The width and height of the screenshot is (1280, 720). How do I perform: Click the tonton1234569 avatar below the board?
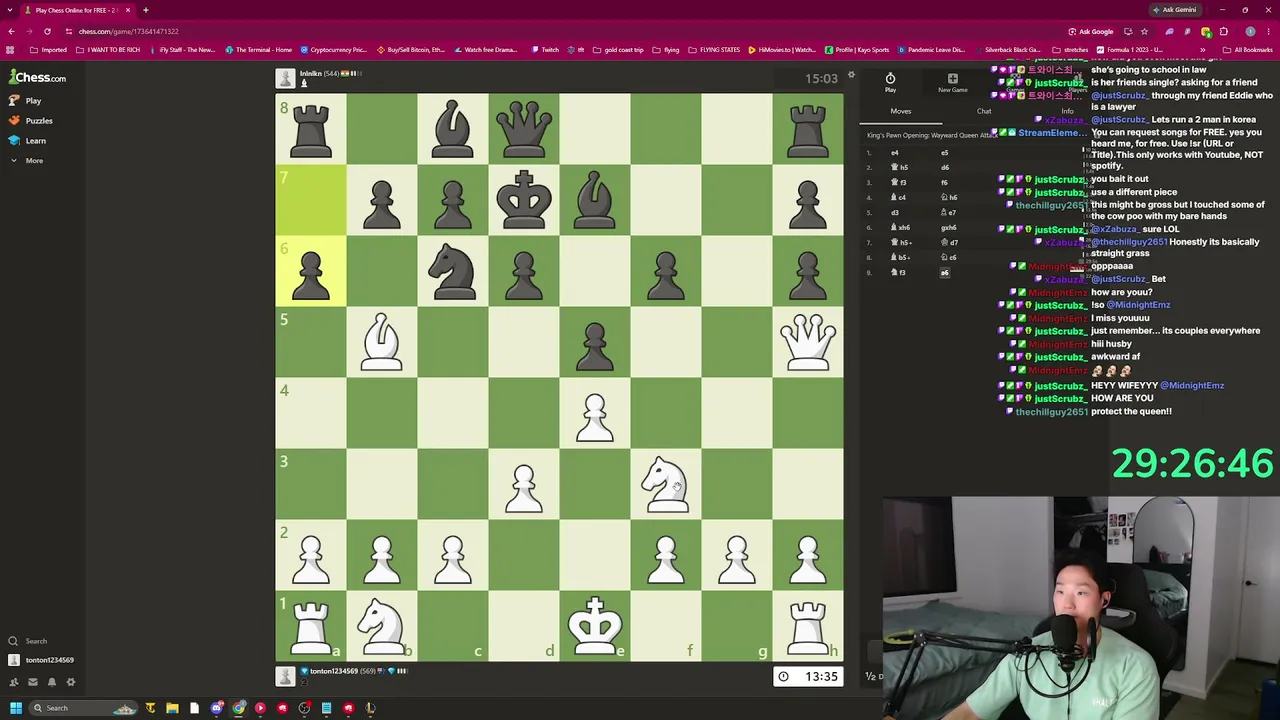click(285, 676)
